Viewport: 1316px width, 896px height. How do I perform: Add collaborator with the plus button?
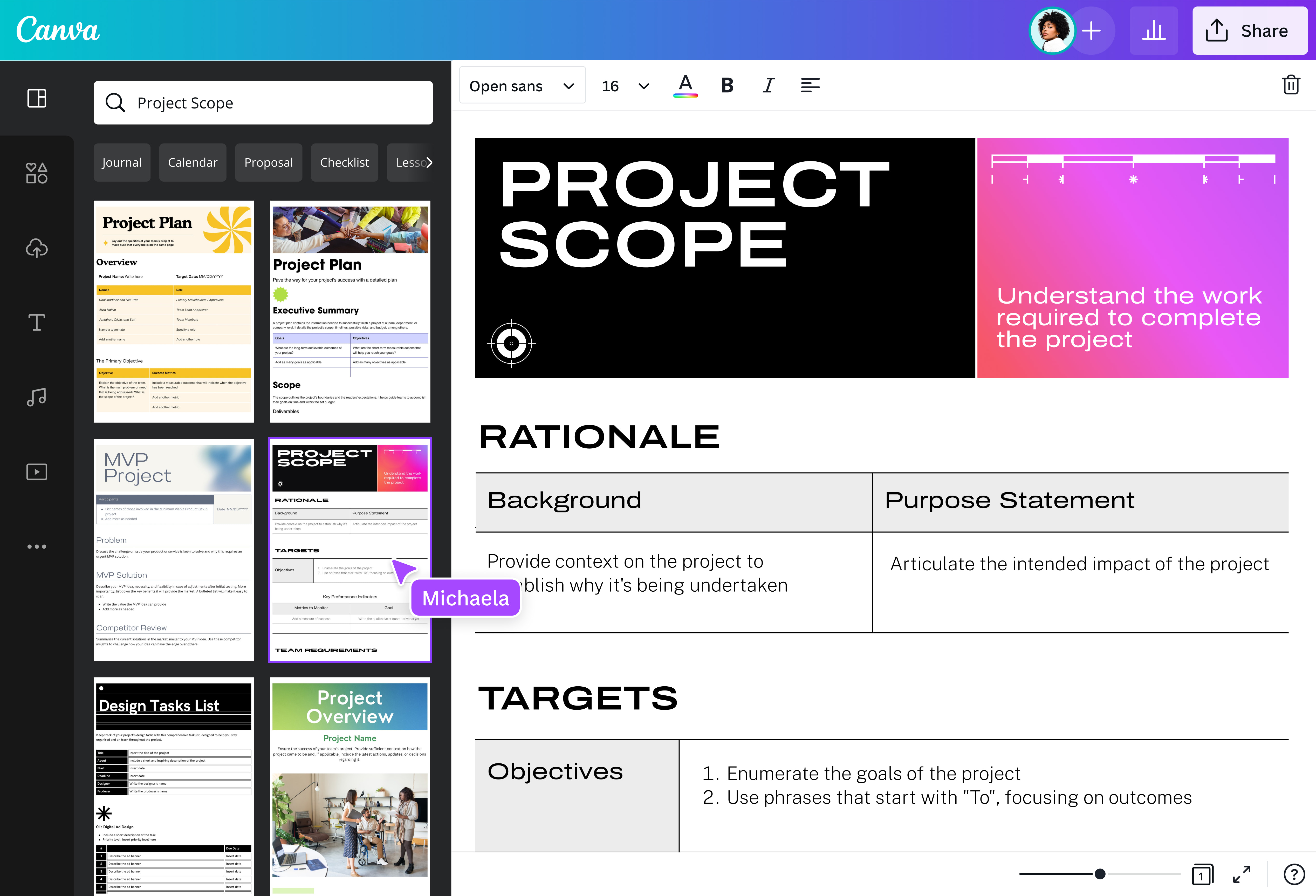coord(1091,31)
